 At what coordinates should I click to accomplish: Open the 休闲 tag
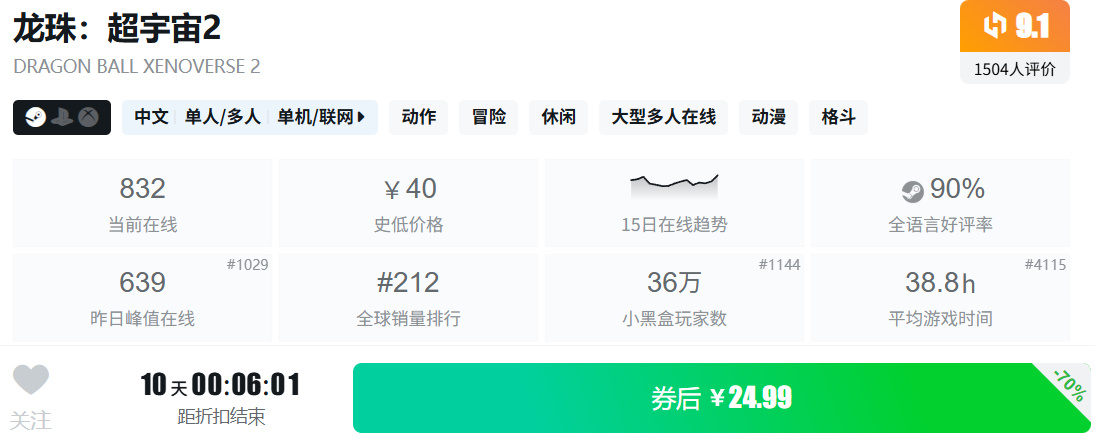click(x=559, y=117)
